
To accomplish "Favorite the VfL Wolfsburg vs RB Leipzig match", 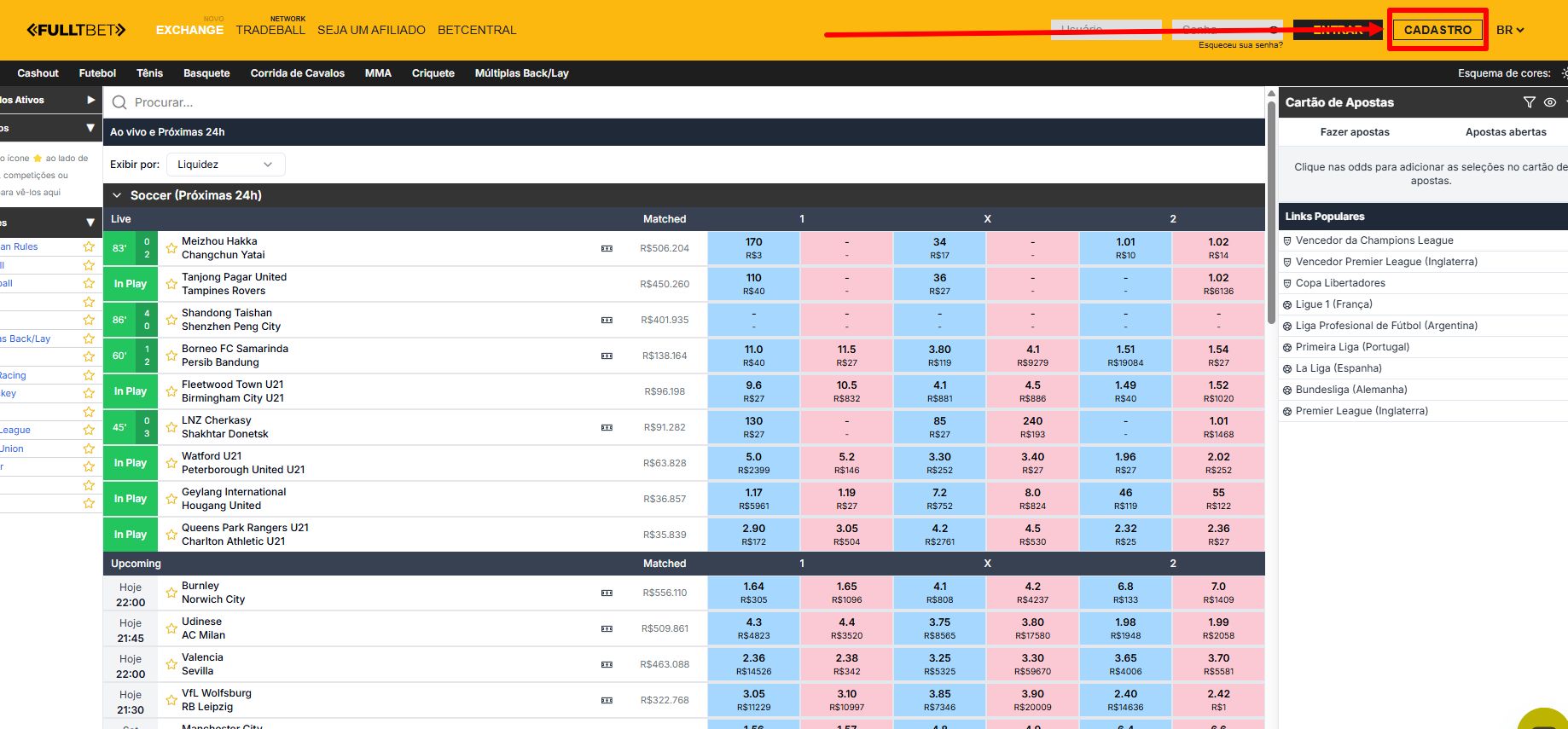I will (171, 700).
